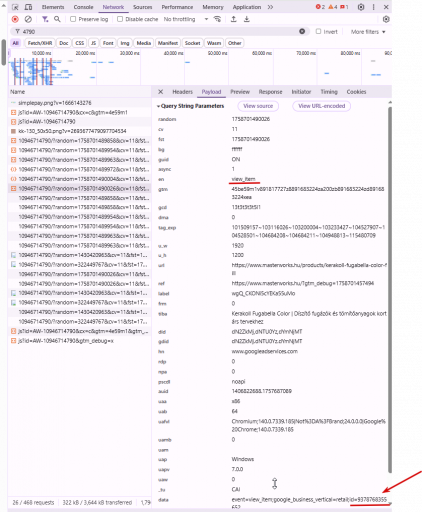Select request ending gtm_debug=x
This screenshot has width=422, height=512.
(80, 341)
